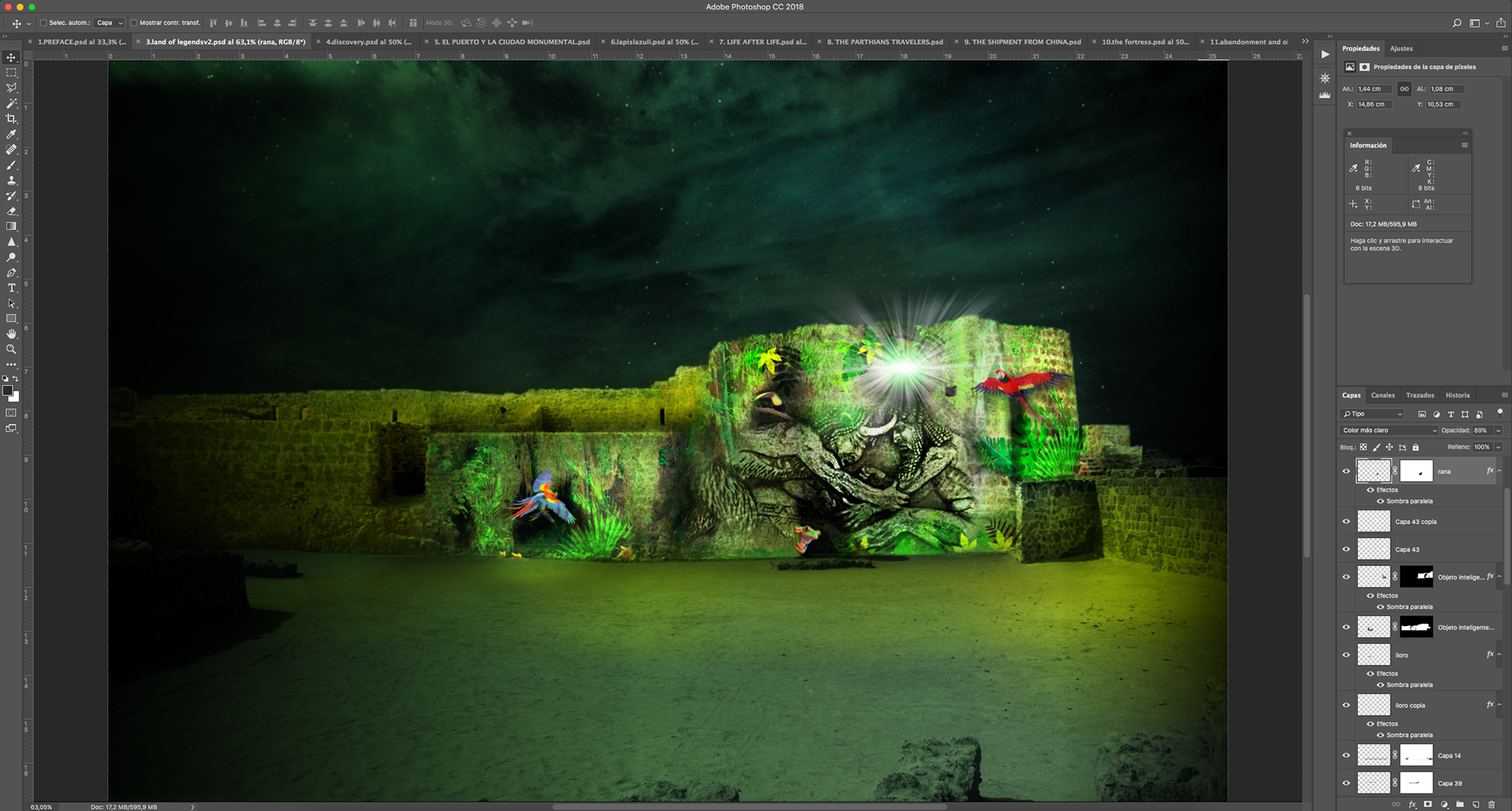
Task: Hide the rana layer
Action: (x=1346, y=471)
